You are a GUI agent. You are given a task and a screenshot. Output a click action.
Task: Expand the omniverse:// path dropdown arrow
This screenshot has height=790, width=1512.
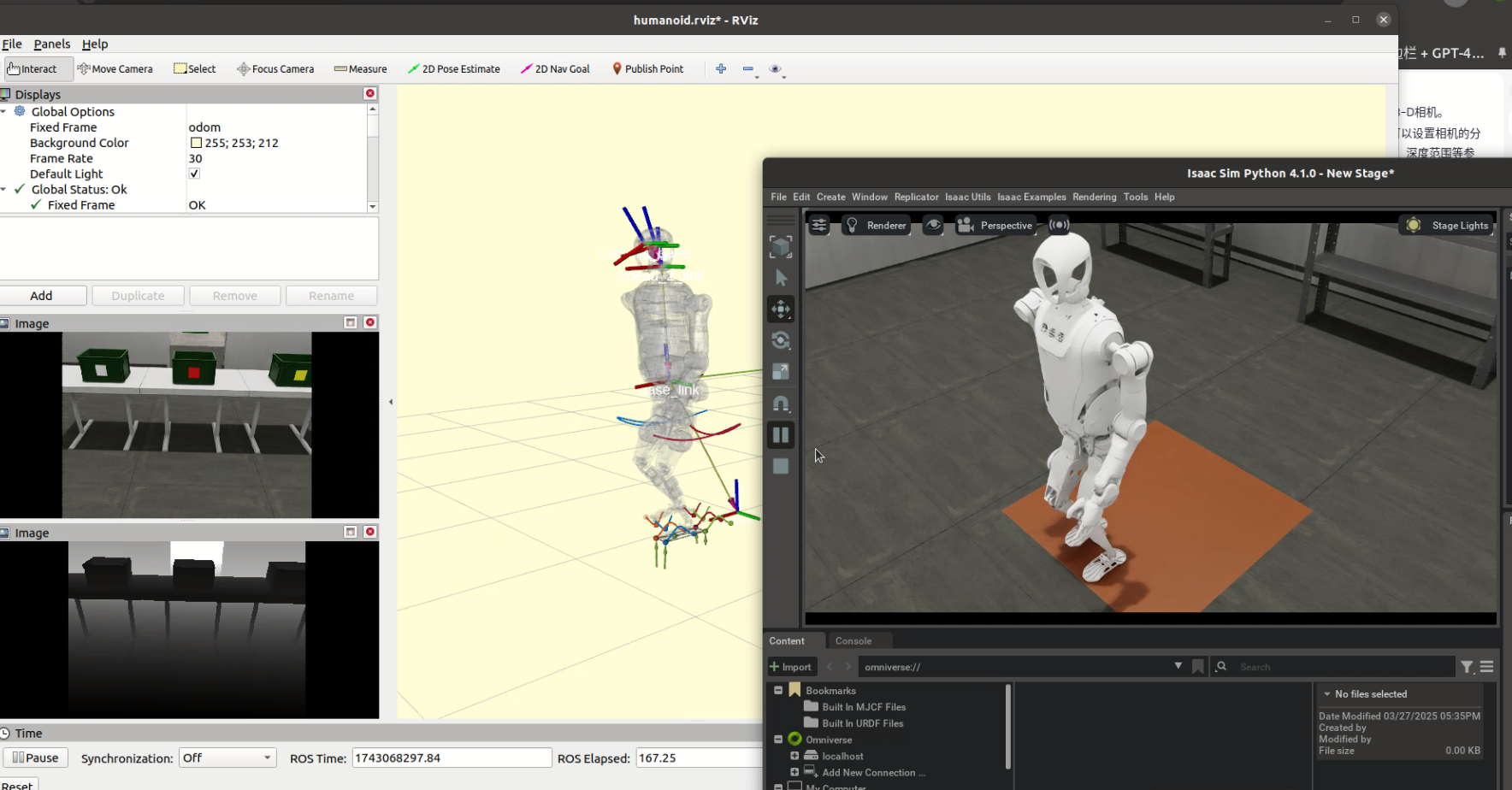click(x=1178, y=665)
